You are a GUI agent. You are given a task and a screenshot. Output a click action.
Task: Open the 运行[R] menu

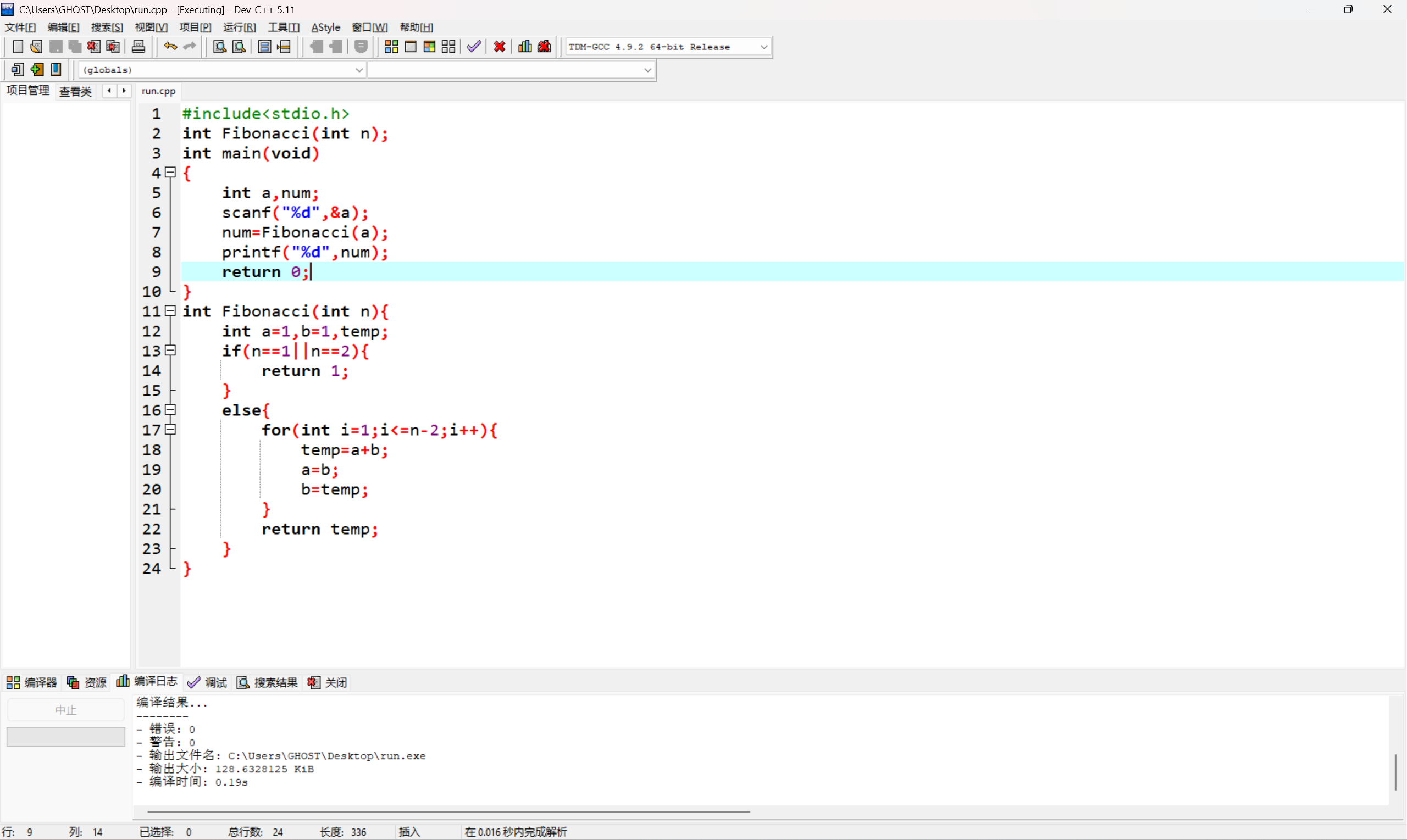239,27
